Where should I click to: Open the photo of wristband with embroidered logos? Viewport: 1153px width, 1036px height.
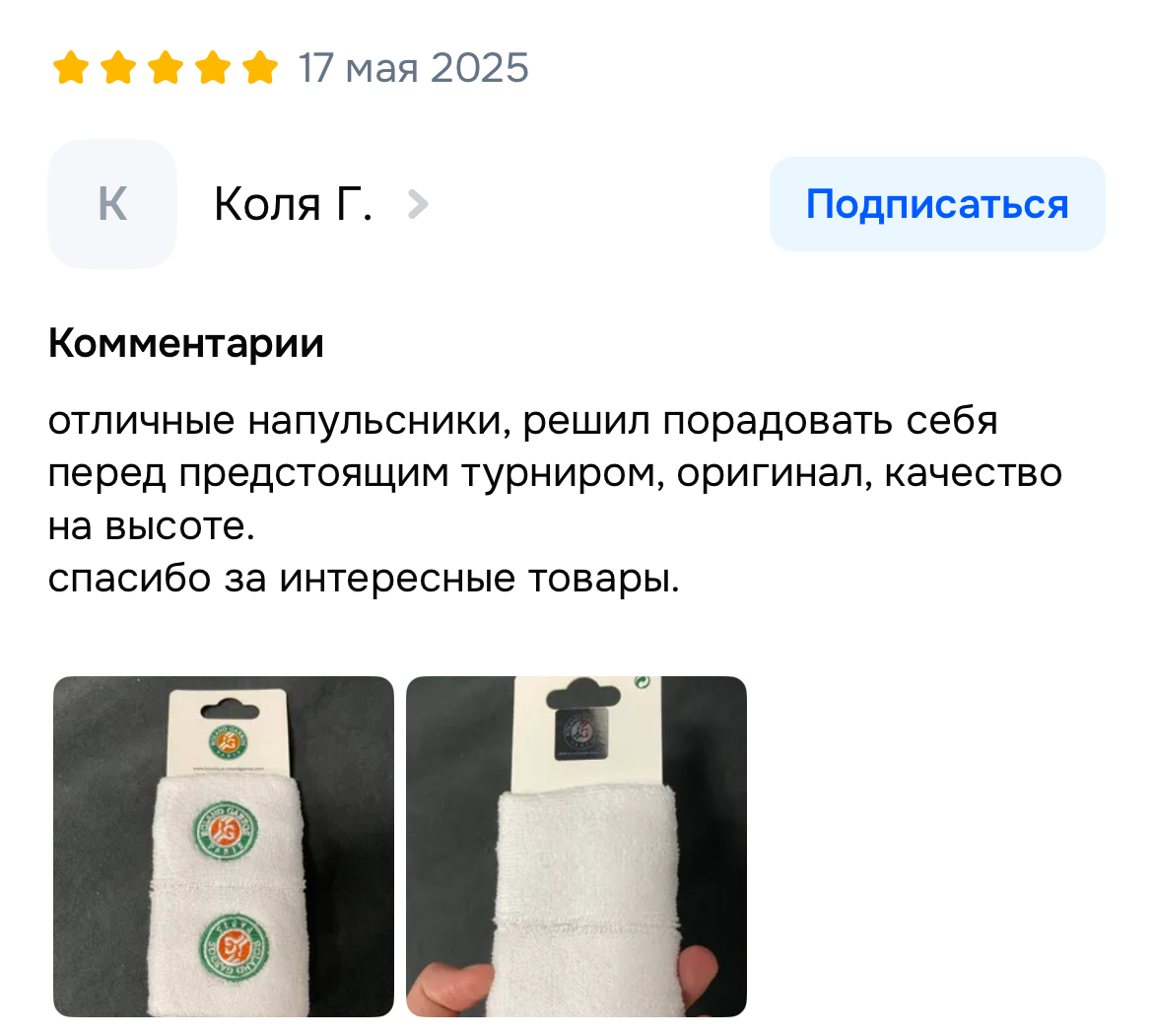pos(224,847)
